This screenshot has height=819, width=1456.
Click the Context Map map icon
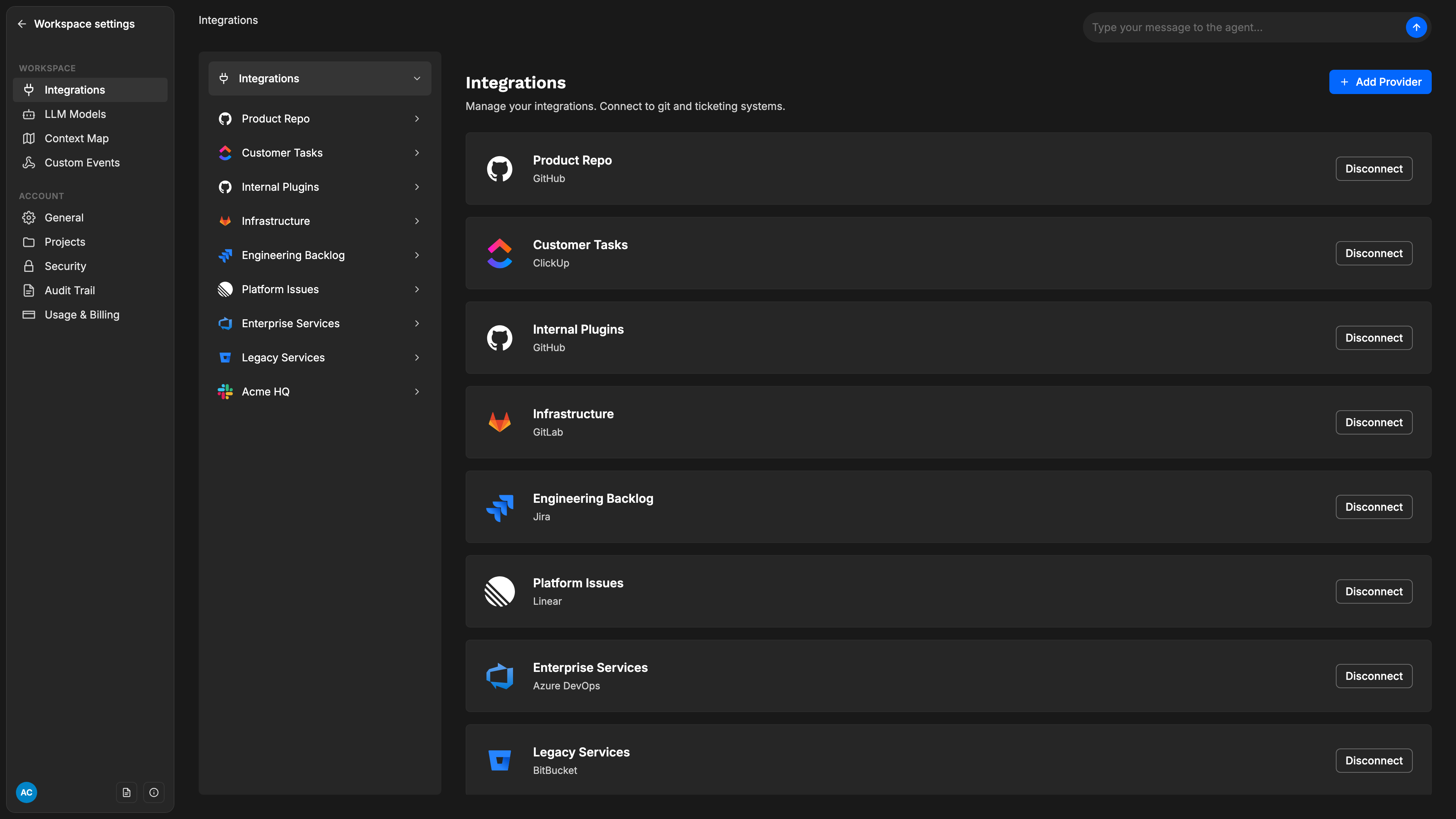tap(29, 138)
